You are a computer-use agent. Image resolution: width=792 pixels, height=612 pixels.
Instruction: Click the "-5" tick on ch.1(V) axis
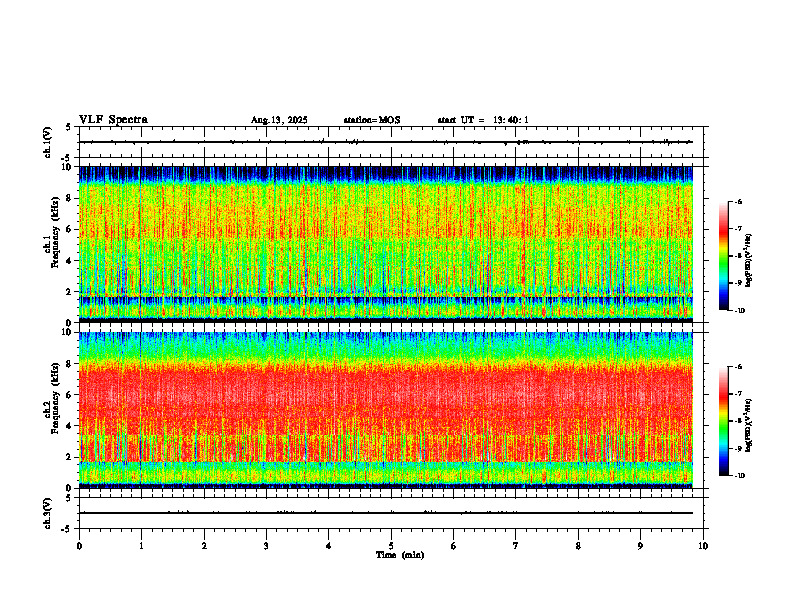point(67,158)
